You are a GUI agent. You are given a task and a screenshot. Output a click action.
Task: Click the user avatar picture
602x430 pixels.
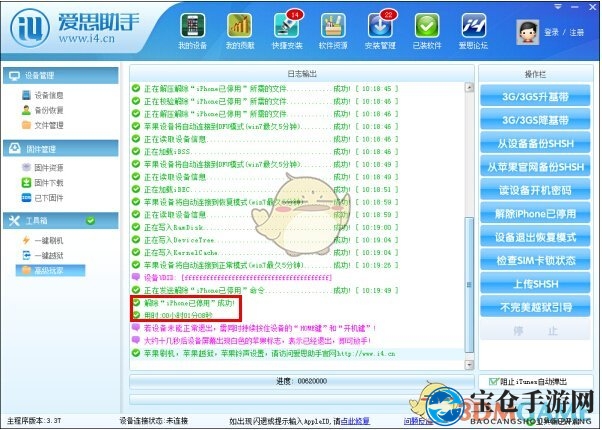click(x=528, y=32)
